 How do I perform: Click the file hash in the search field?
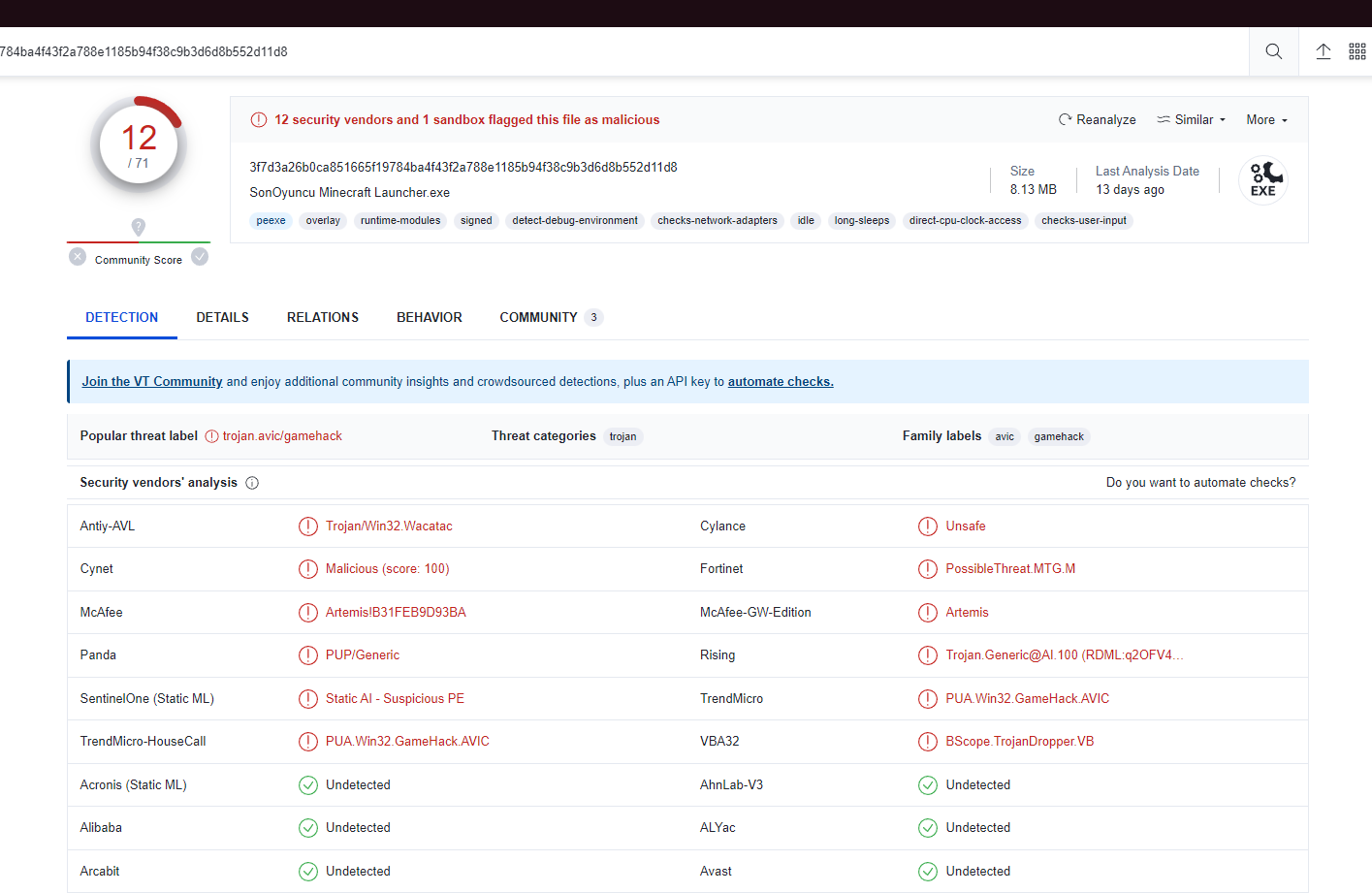144,52
